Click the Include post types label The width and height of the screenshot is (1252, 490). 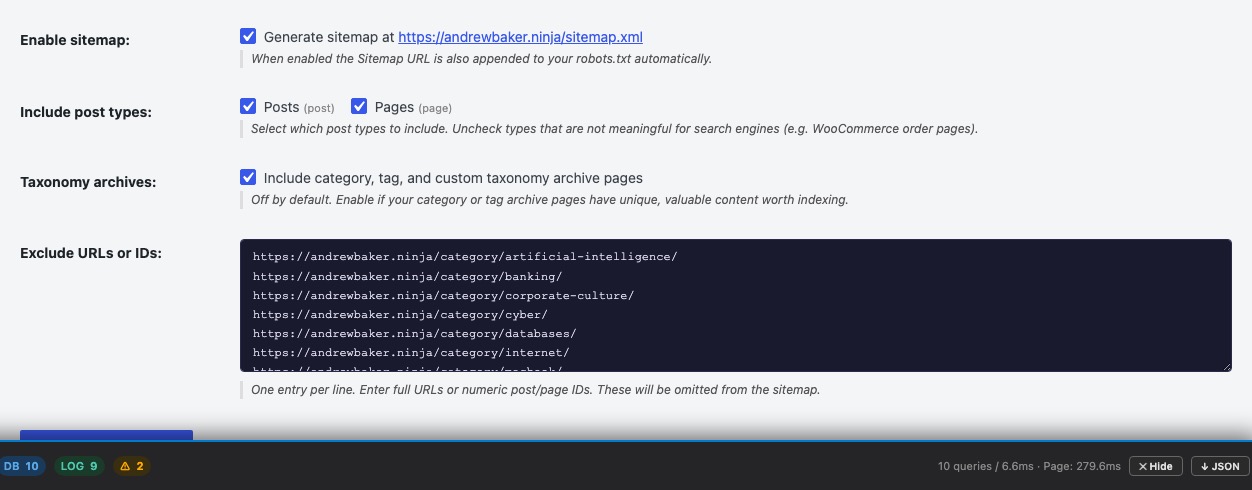pos(86,112)
